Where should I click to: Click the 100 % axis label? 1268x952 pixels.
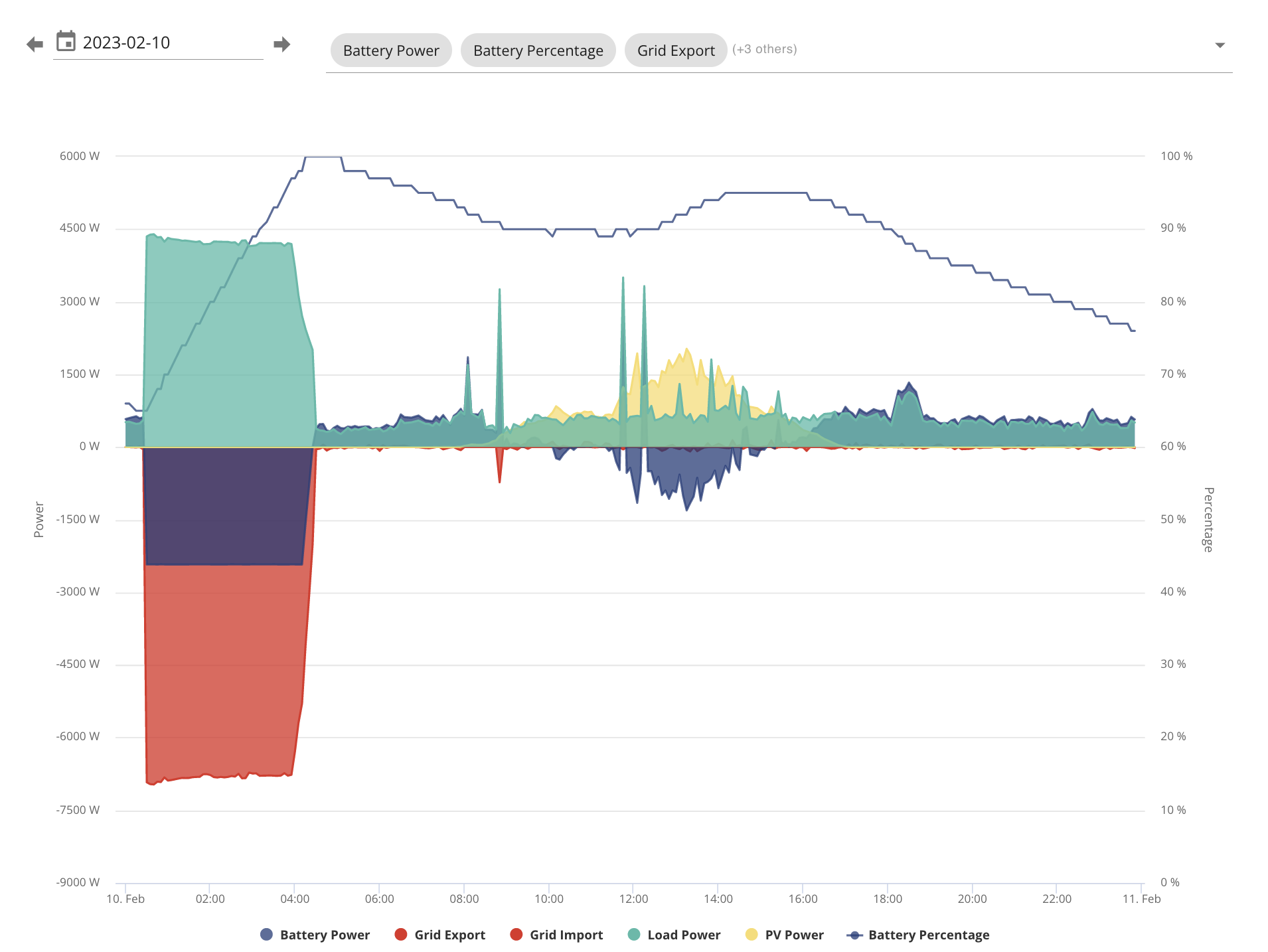pyautogui.click(x=1176, y=156)
